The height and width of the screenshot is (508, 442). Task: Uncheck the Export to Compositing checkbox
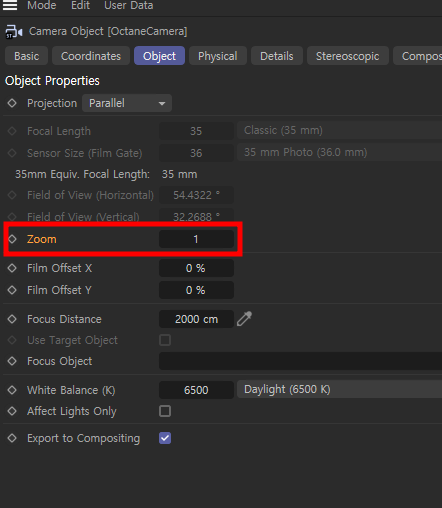click(x=165, y=438)
